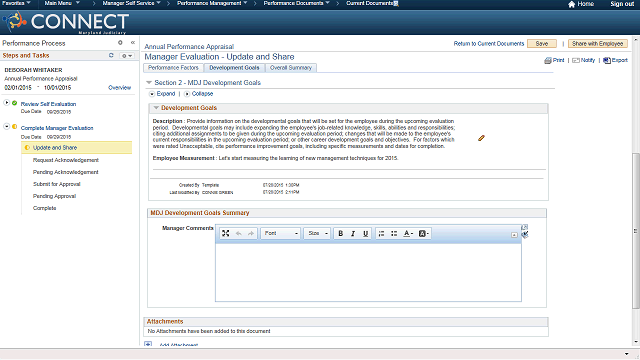Select the Complete step

point(44,208)
